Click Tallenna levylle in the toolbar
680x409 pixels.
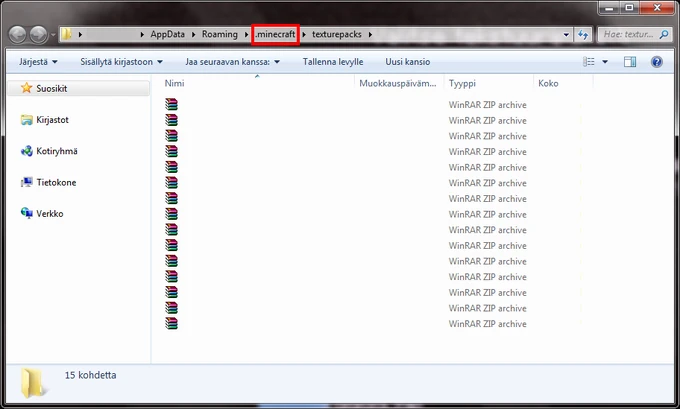(333, 62)
